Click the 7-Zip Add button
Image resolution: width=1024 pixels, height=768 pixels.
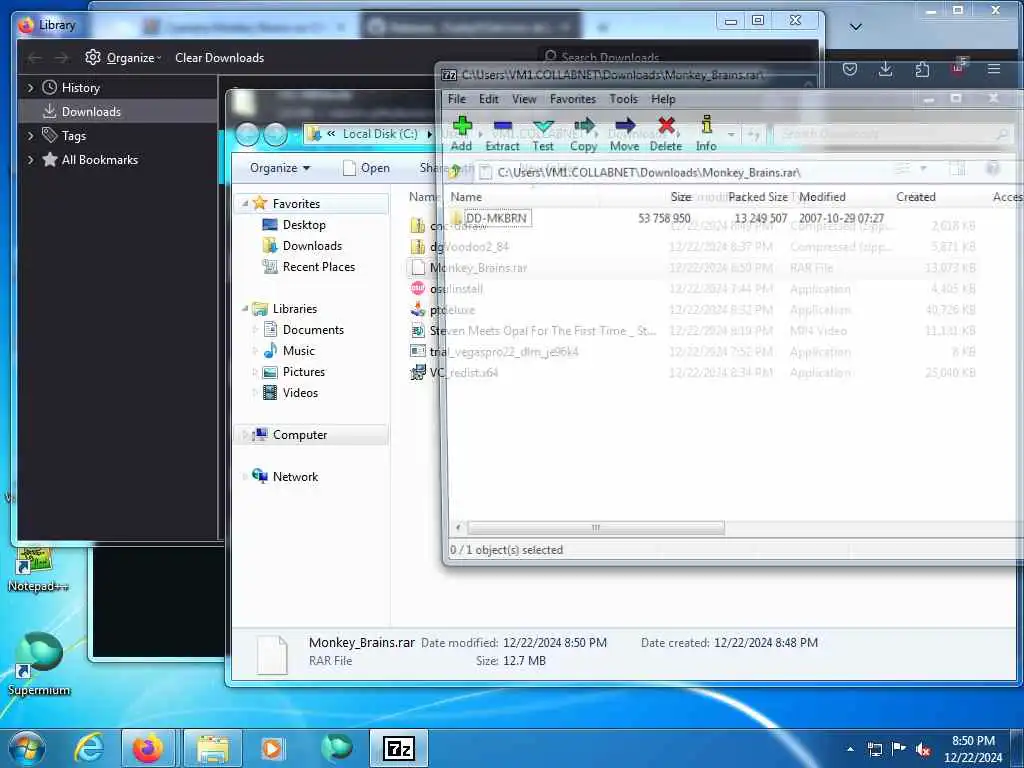[461, 134]
